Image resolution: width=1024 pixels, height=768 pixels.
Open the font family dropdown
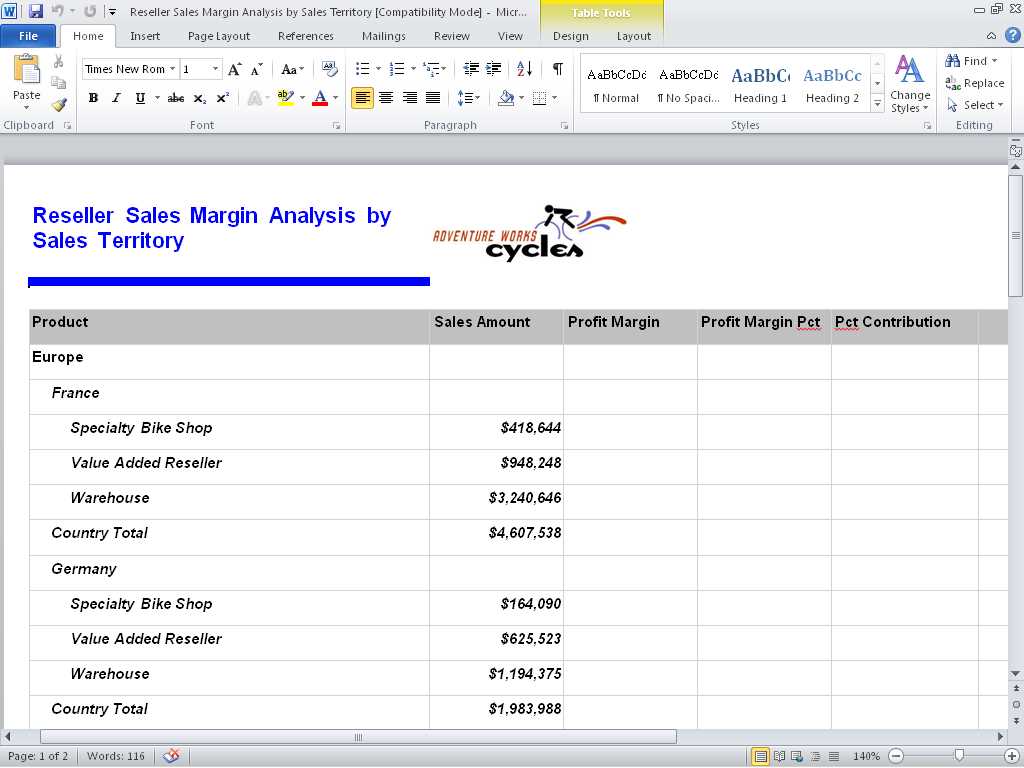(x=171, y=68)
